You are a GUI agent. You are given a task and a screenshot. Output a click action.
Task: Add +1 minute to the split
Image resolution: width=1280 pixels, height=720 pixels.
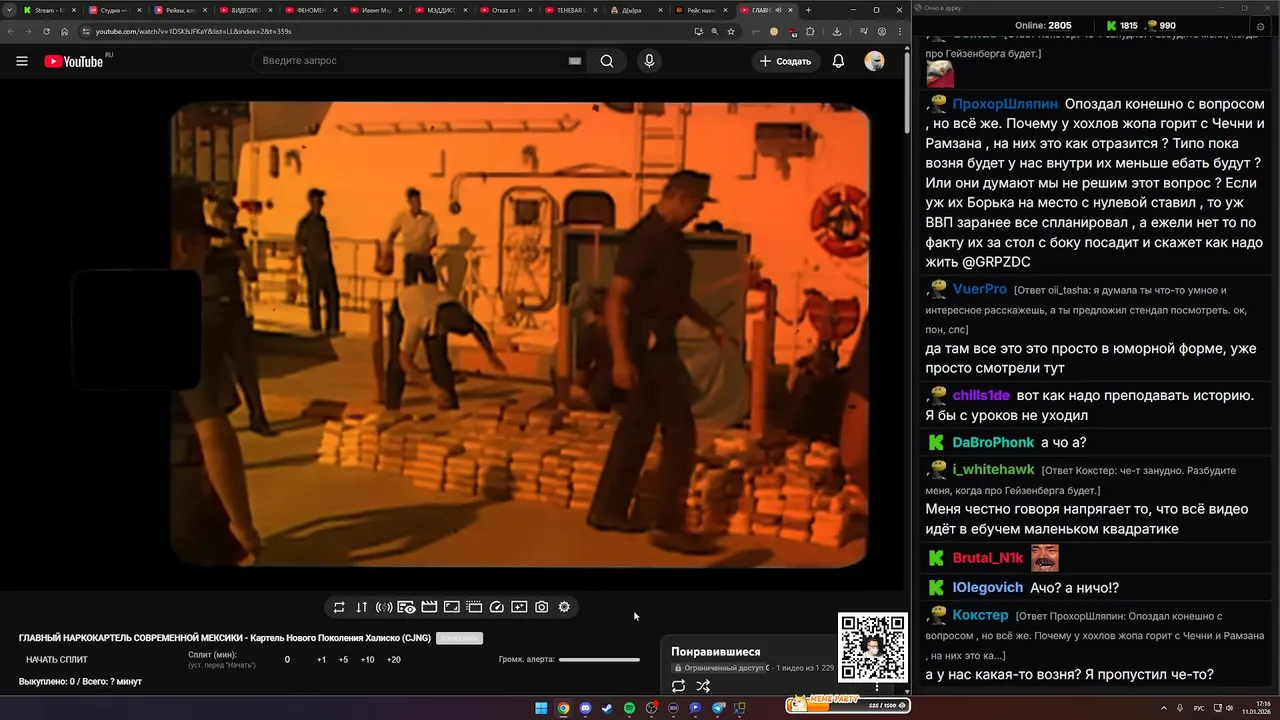(x=321, y=660)
